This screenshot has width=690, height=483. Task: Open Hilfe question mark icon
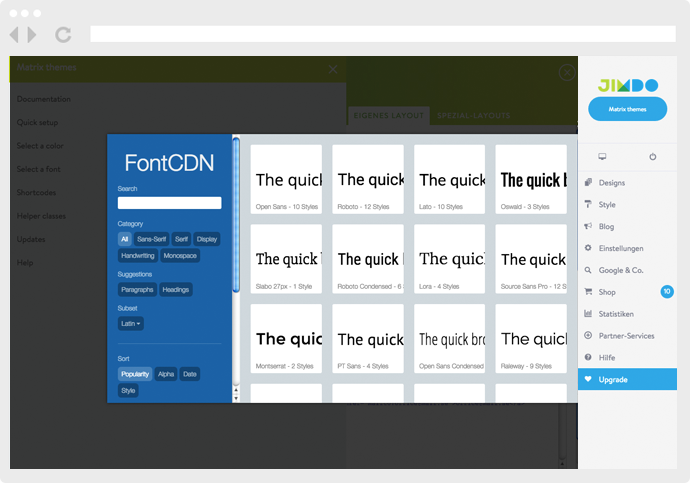pyautogui.click(x=588, y=357)
